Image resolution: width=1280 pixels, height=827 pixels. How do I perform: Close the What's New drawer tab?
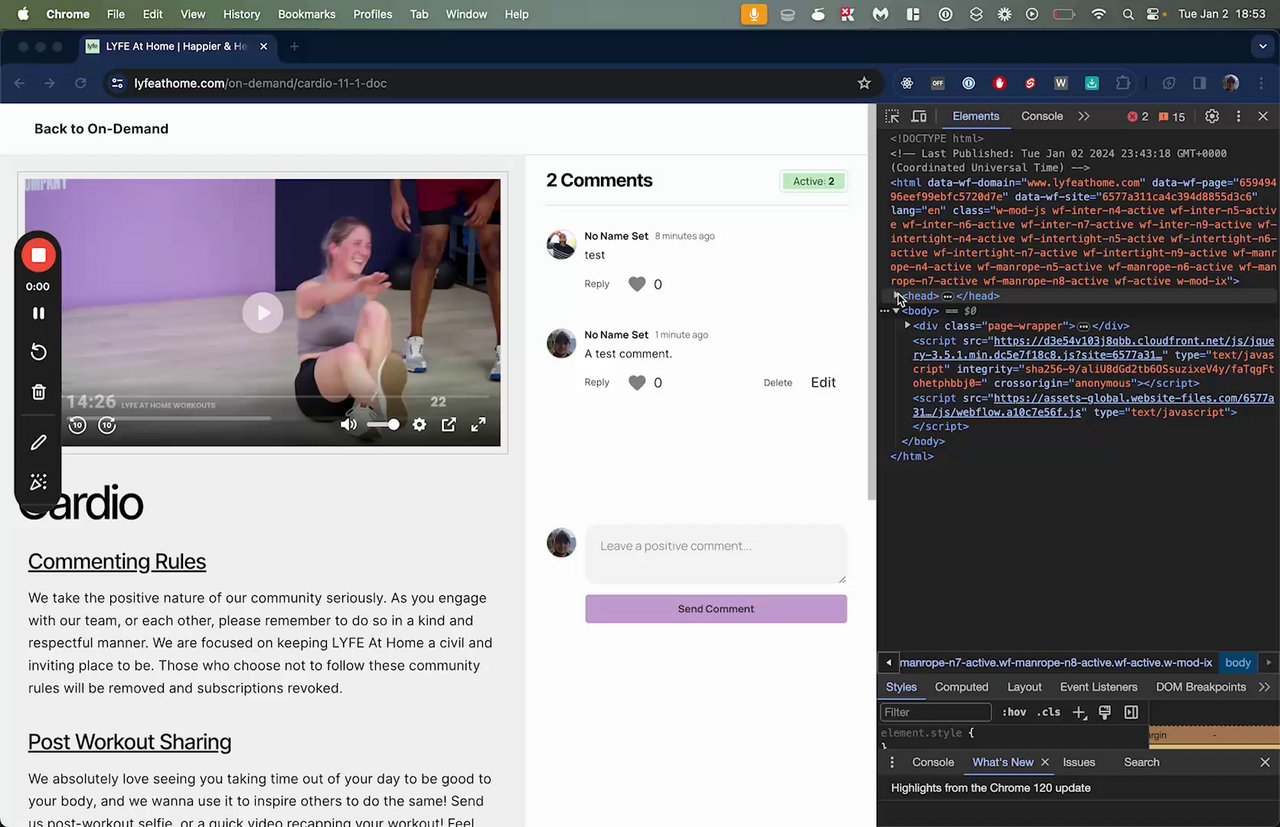coord(1045,762)
